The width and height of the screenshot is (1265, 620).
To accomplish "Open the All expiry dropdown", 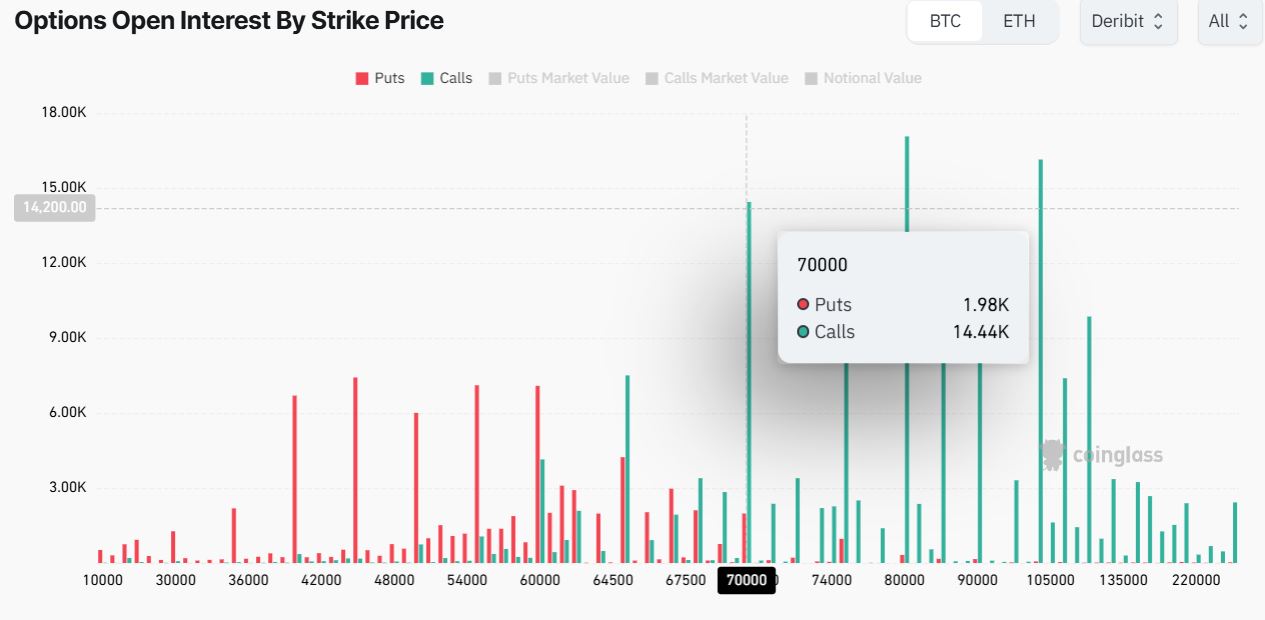I will tap(1229, 21).
